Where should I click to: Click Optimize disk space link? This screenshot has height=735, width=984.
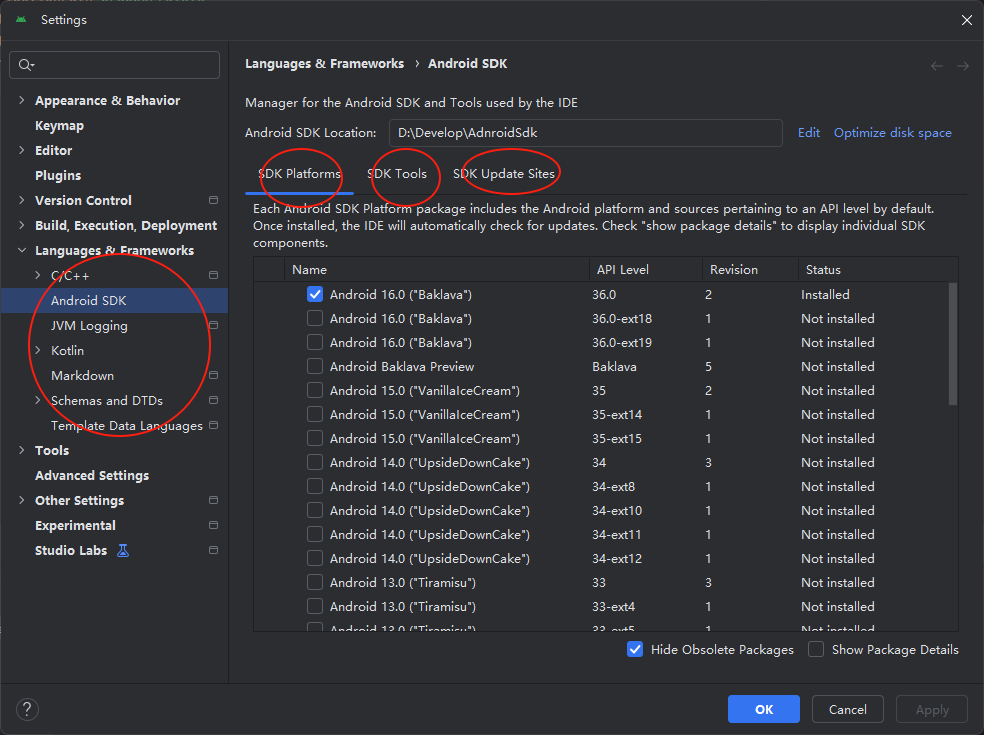point(892,132)
